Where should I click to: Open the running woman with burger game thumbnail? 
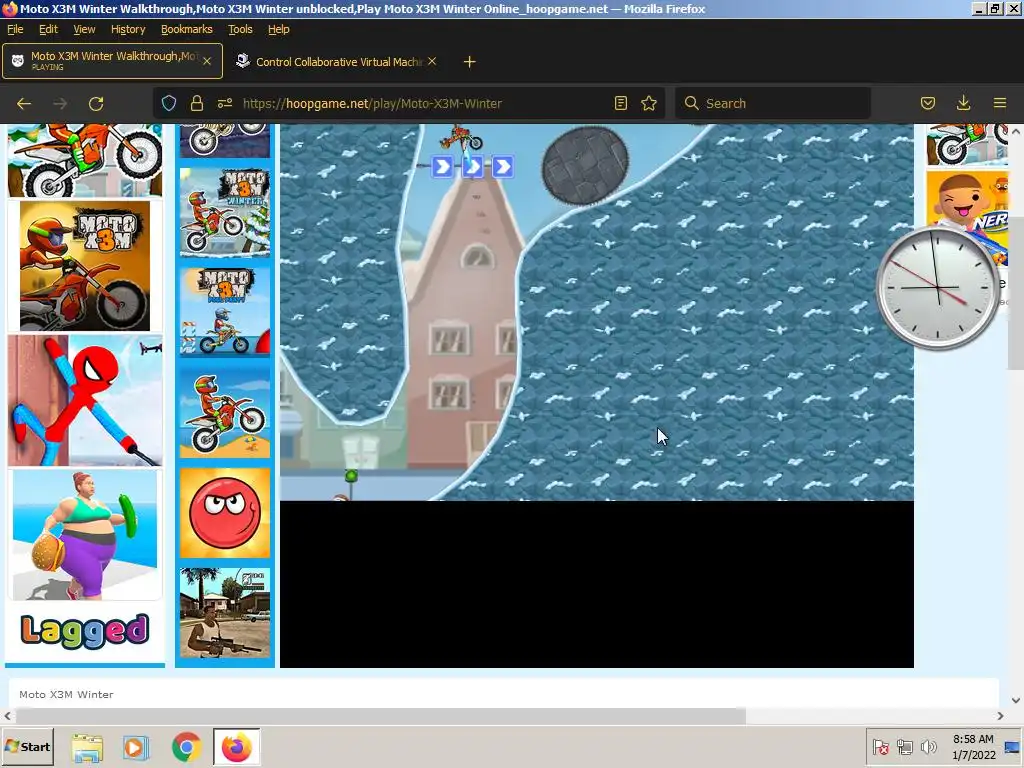tap(85, 535)
